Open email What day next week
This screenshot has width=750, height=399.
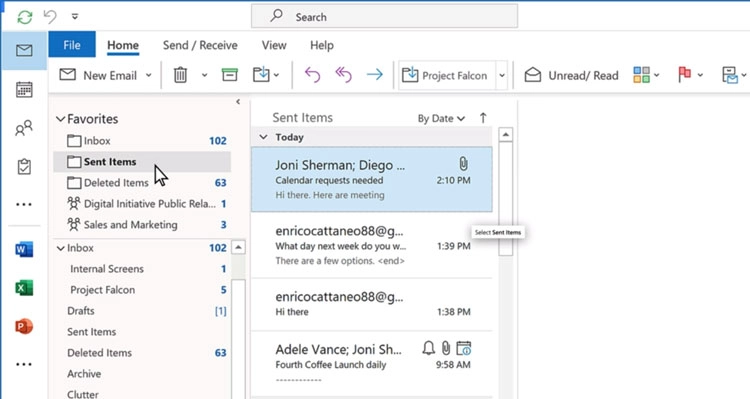(x=372, y=245)
